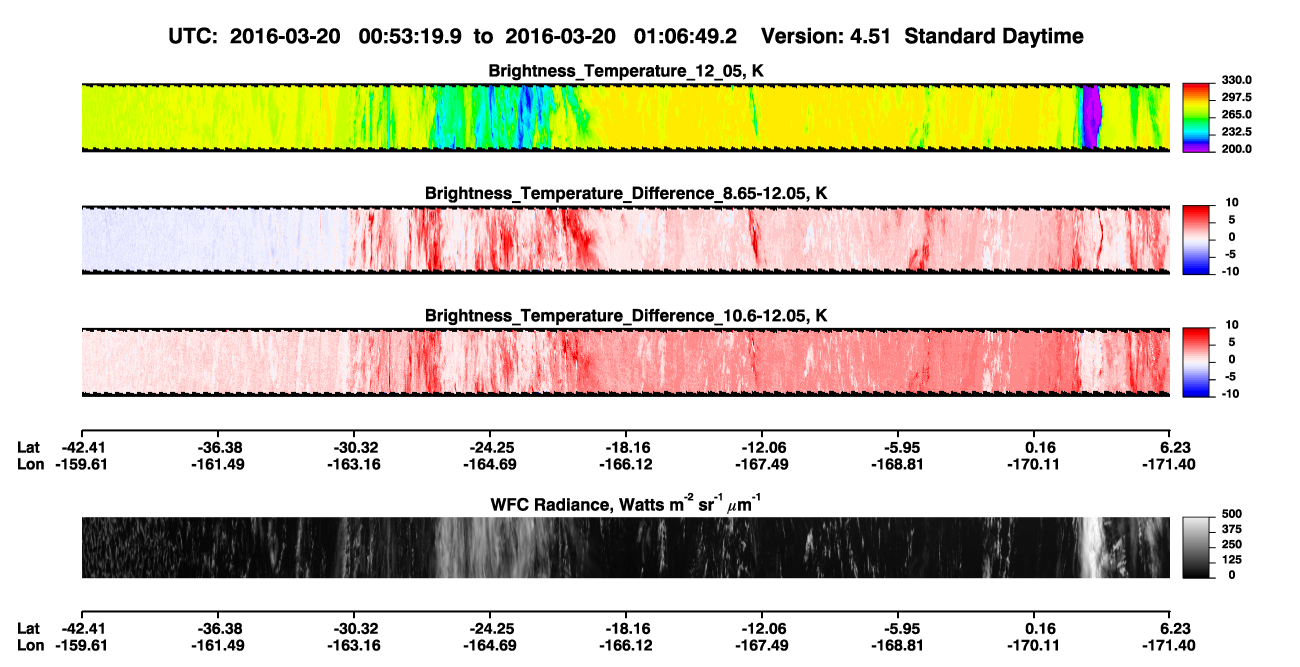
Task: Click upper axis longitude value -166.12
Action: (625, 464)
